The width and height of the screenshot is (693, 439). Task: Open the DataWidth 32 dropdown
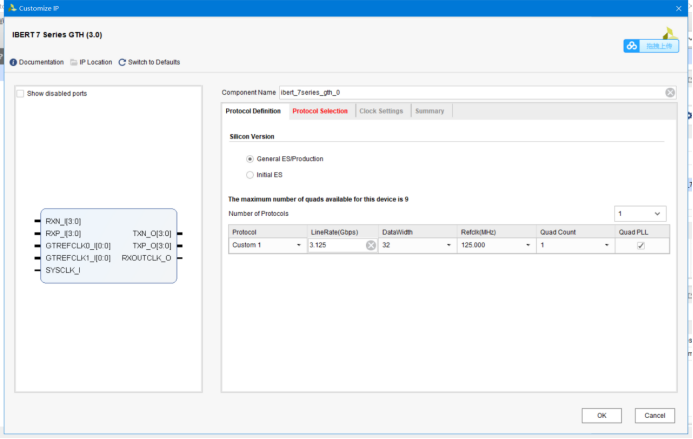pos(417,245)
